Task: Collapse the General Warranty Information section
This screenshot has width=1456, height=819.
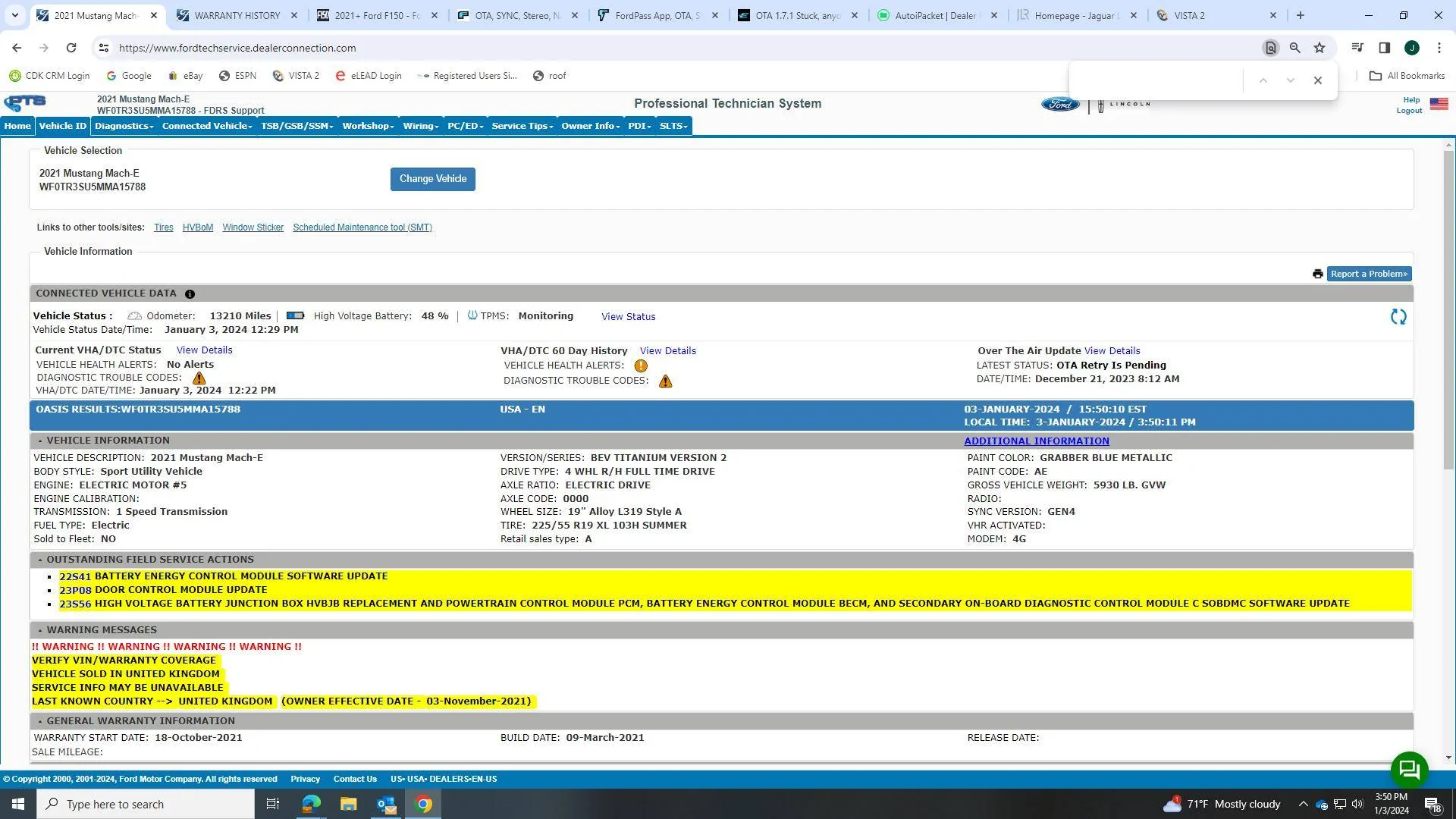Action: pos(40,722)
